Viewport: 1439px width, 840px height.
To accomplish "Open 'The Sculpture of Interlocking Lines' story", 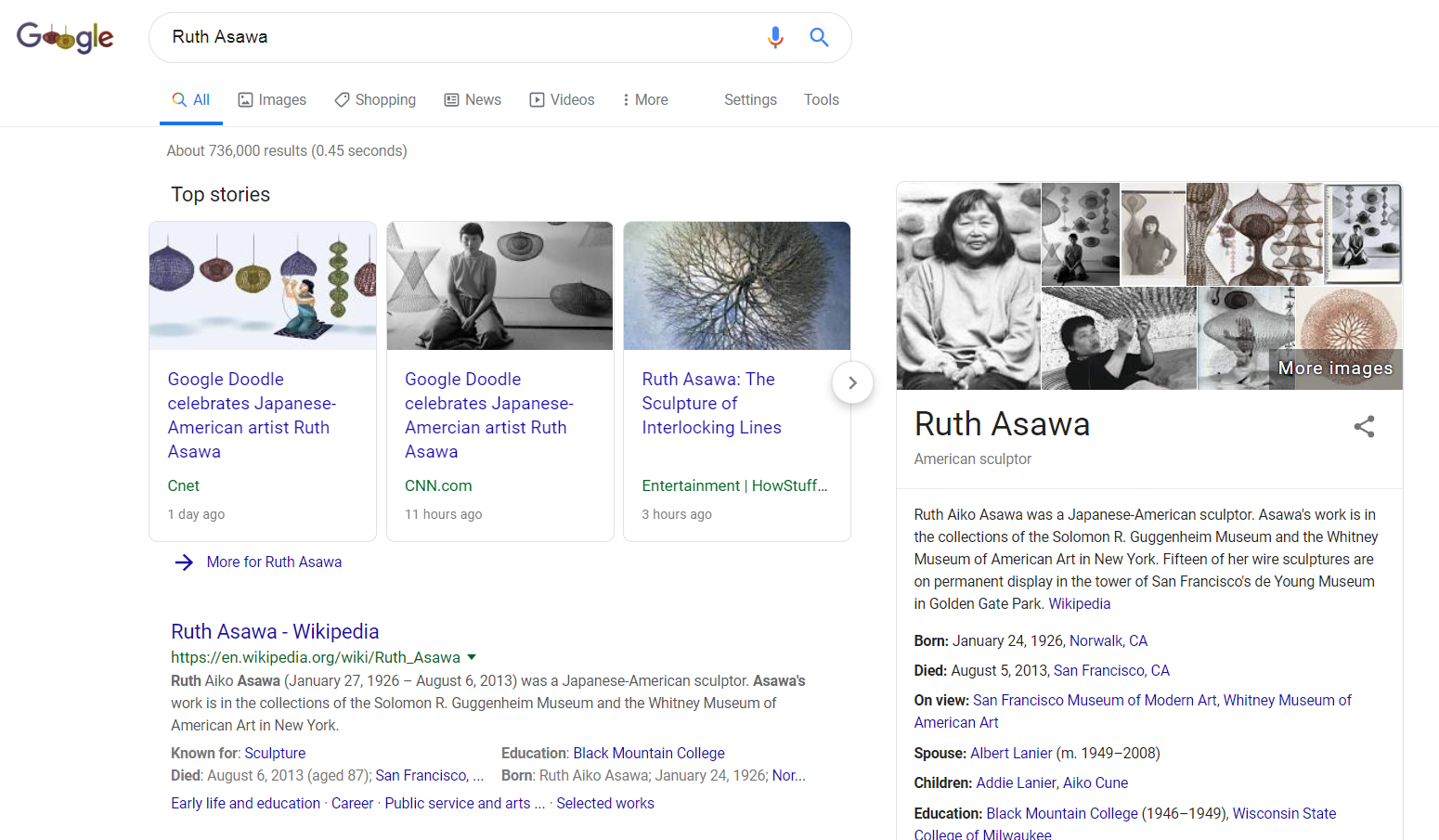I will [711, 403].
